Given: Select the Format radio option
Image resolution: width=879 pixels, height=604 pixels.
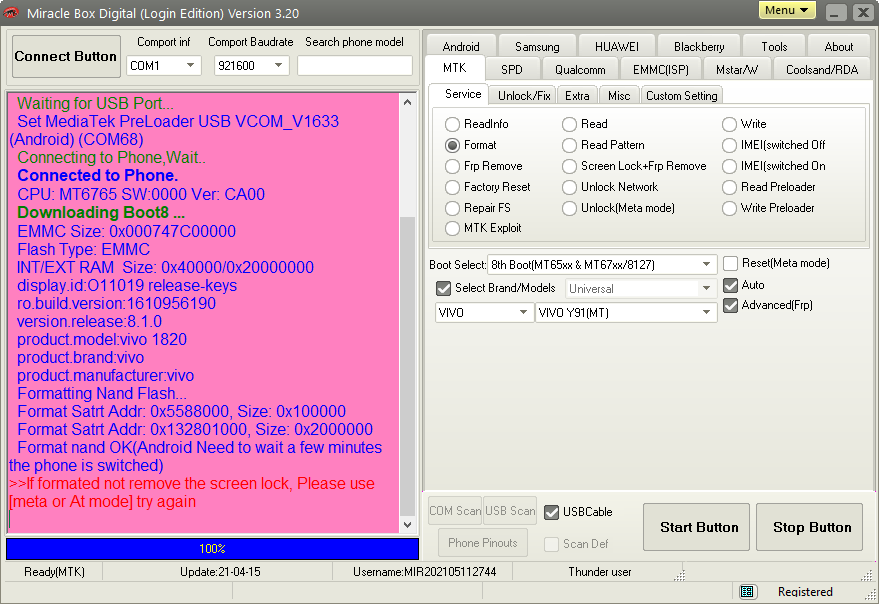Looking at the screenshot, I should tap(471, 145).
